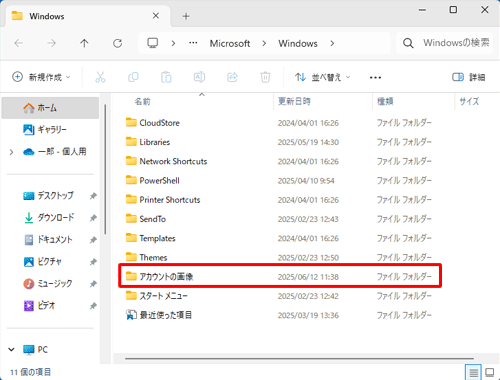The width and height of the screenshot is (500, 380).
Task: Click the Rename icon in toolbar
Action: pos(199,77)
